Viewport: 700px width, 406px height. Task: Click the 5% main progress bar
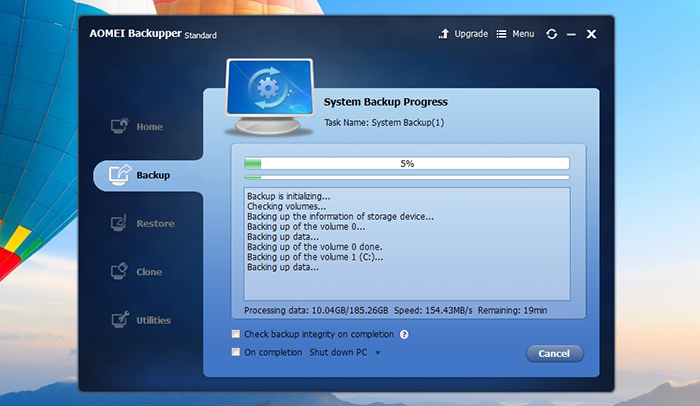pos(407,163)
